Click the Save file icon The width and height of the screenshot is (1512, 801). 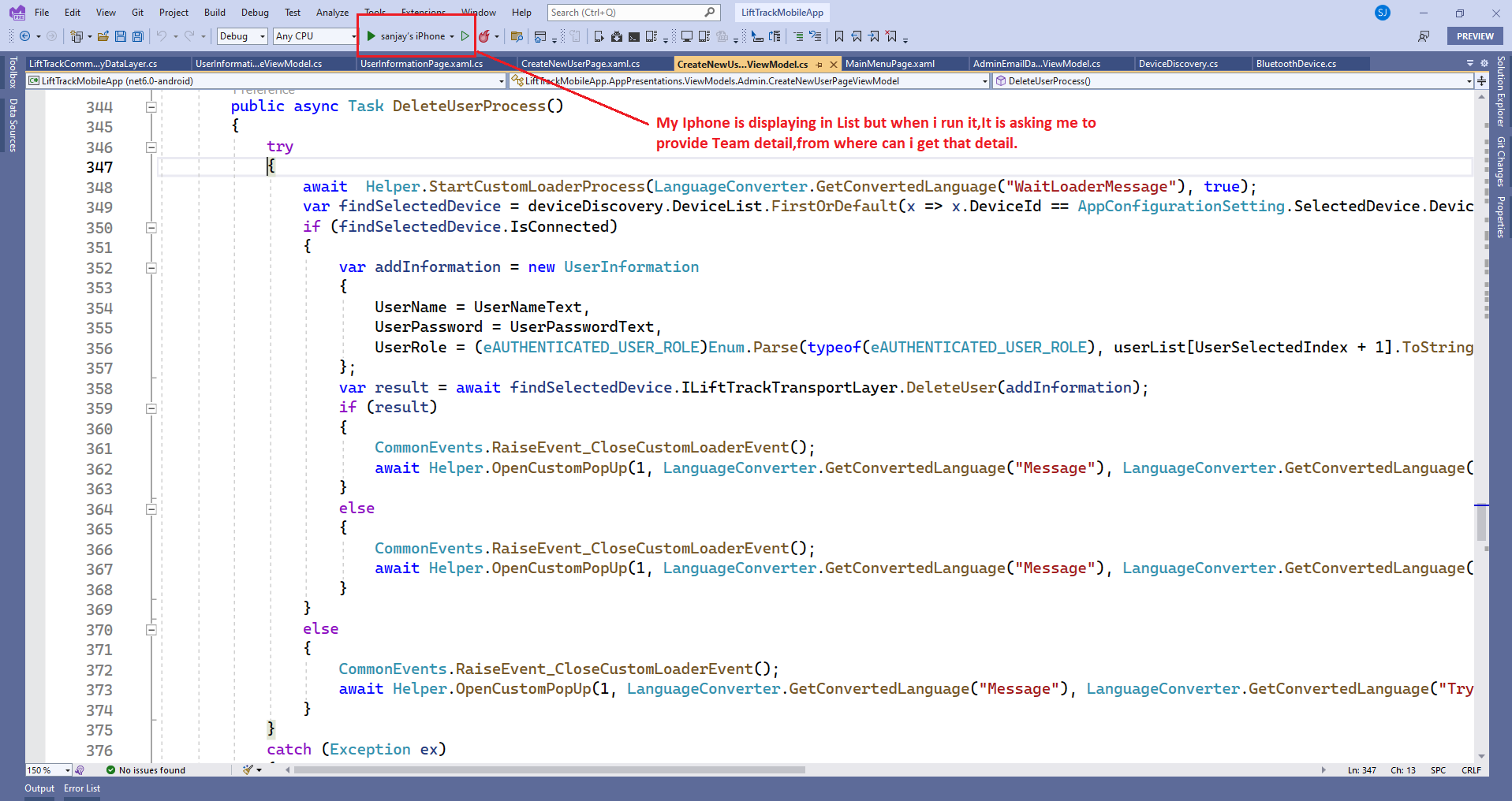tap(121, 36)
